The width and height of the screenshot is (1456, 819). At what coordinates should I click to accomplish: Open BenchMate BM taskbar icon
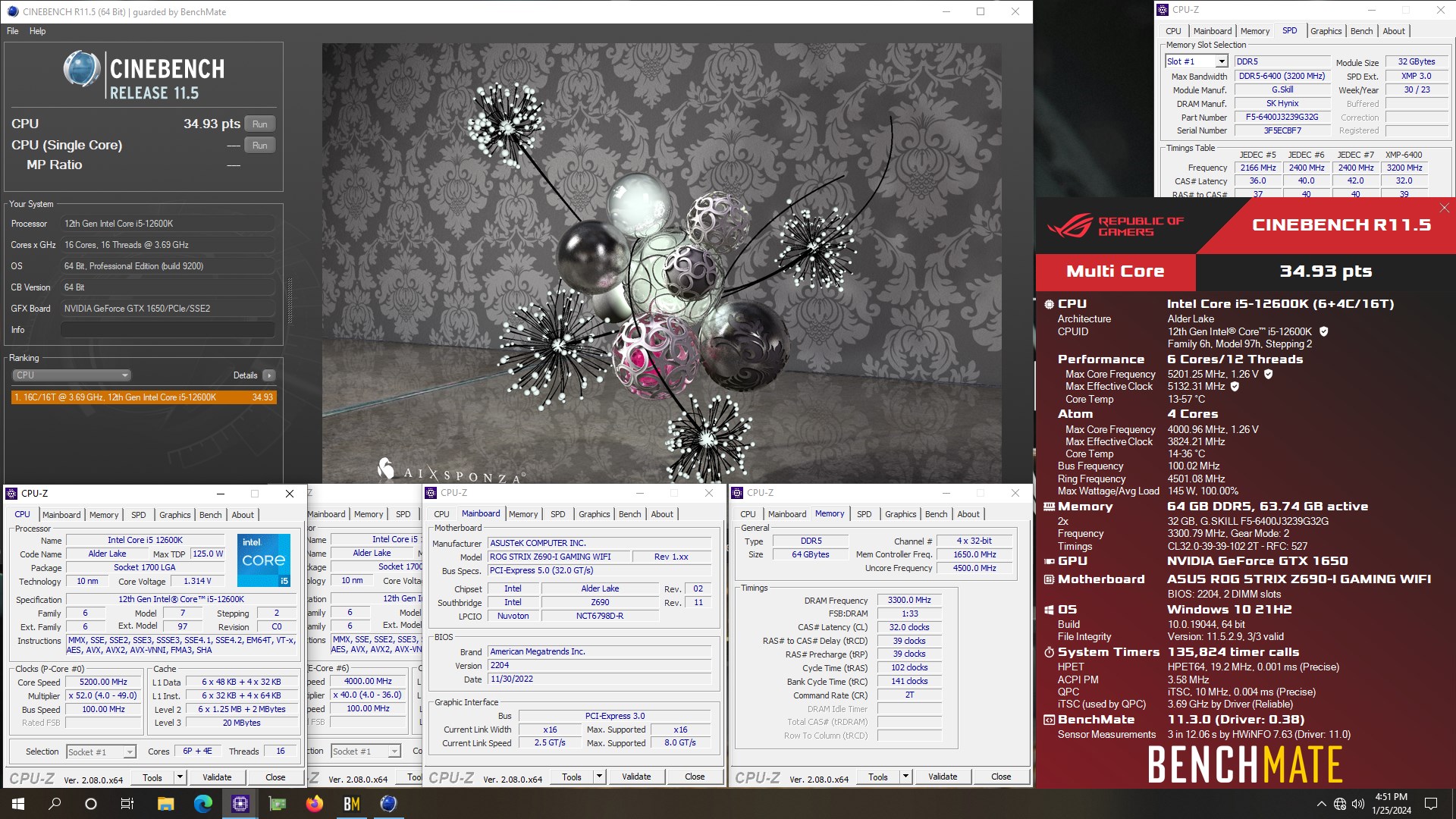click(x=351, y=804)
